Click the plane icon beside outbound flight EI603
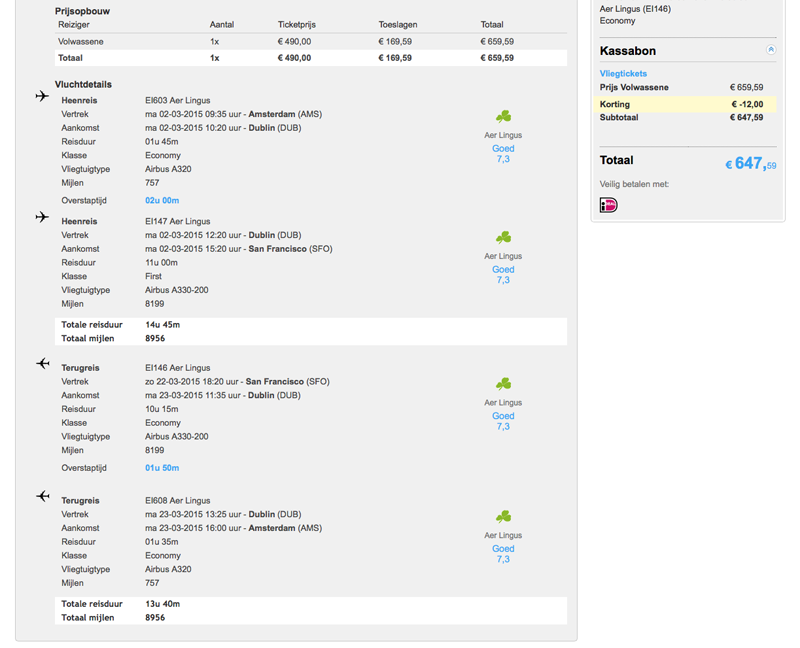The width and height of the screenshot is (800, 648). click(x=42, y=96)
